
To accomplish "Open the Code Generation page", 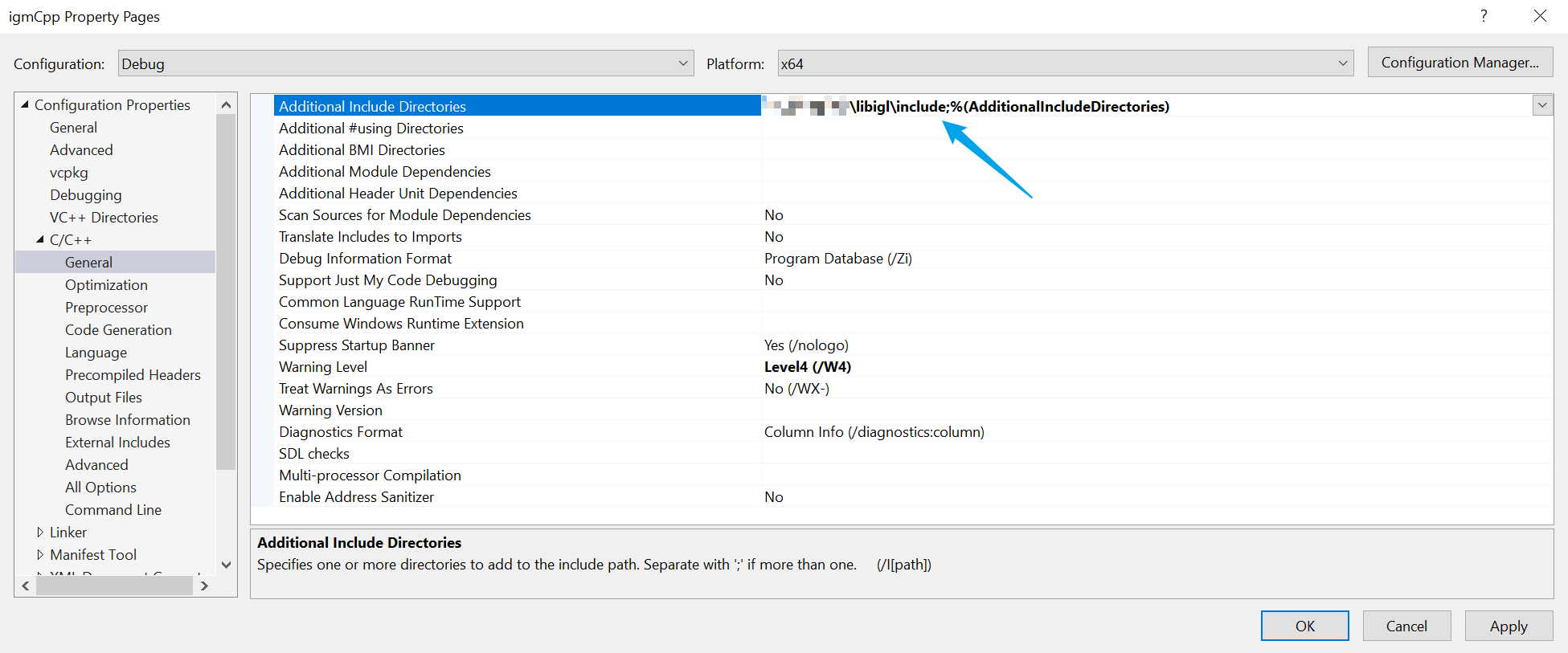I will click(118, 329).
